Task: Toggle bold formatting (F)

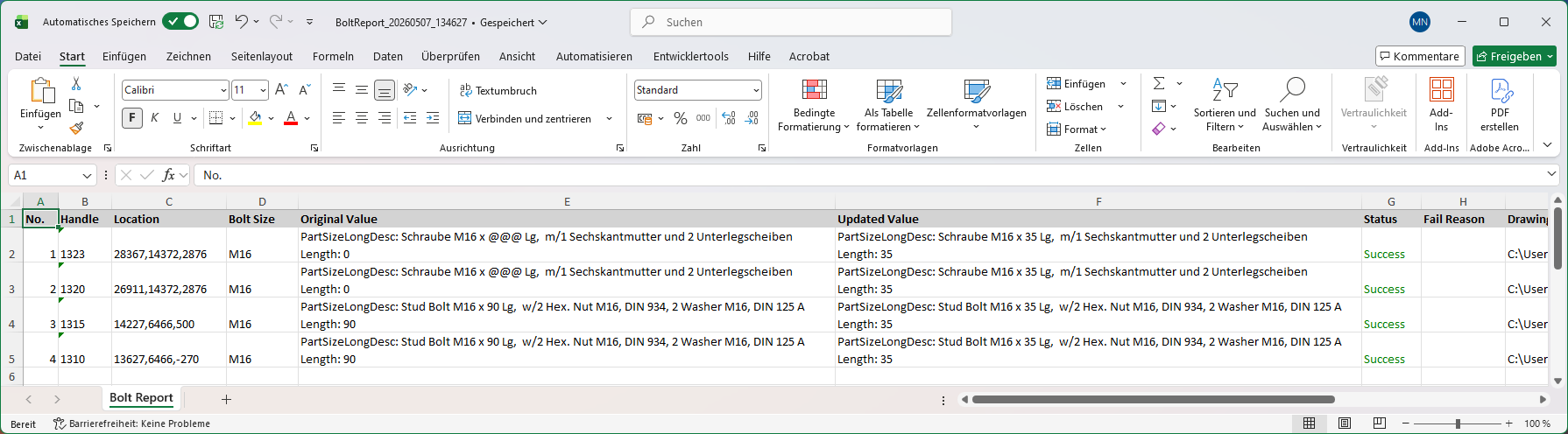Action: (x=132, y=118)
